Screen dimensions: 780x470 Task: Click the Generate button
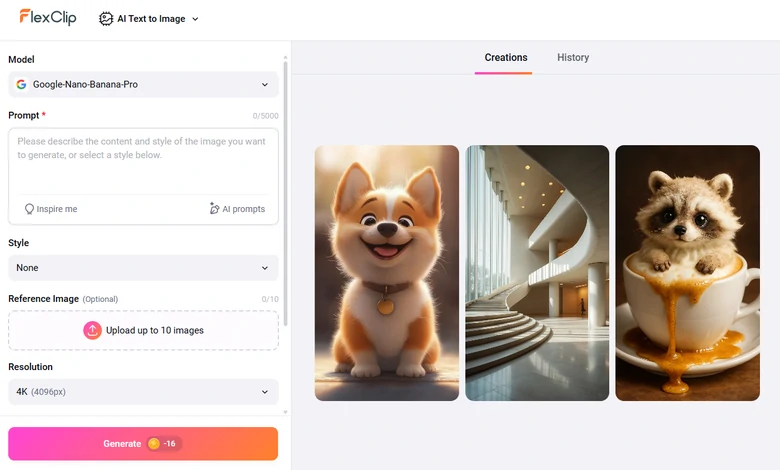(143, 444)
